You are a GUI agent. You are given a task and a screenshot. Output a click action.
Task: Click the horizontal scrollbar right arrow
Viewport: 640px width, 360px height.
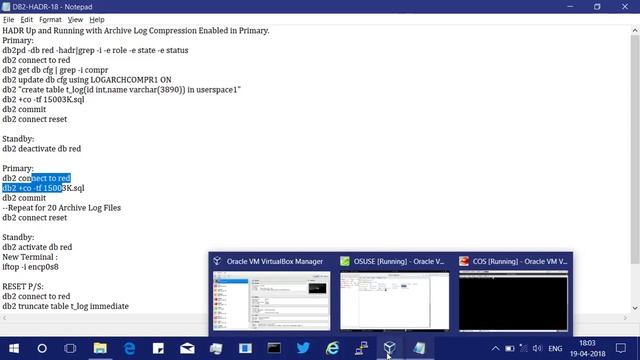click(x=625, y=318)
